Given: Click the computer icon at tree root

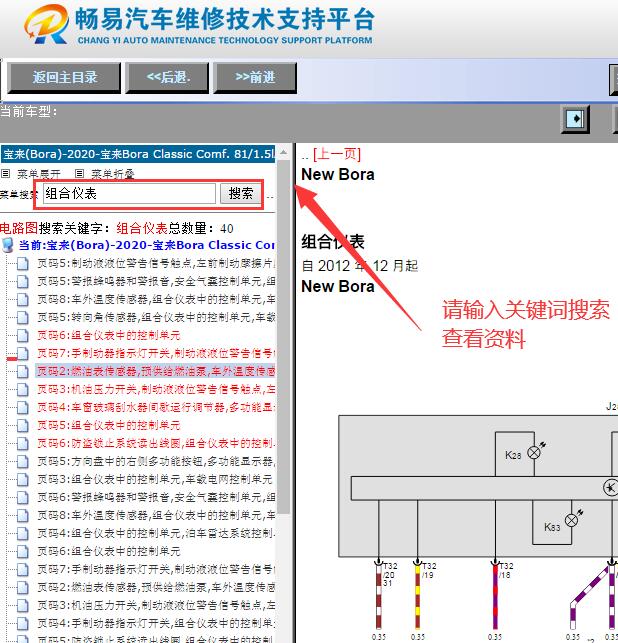Looking at the screenshot, I should (x=7, y=245).
